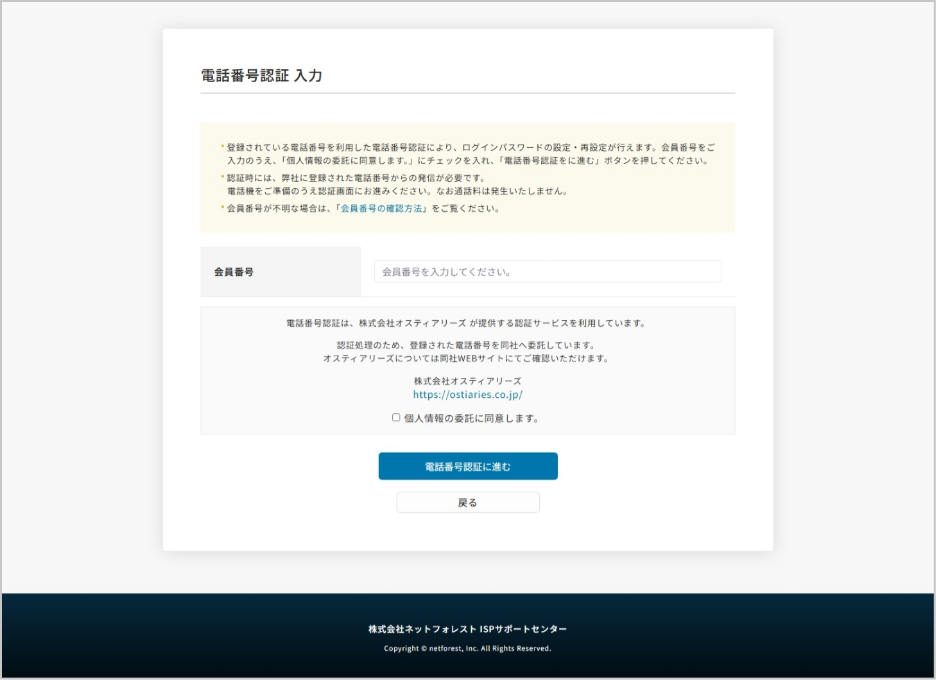Click the sentence about 同社WEBサイトにてご確認

coord(467,358)
